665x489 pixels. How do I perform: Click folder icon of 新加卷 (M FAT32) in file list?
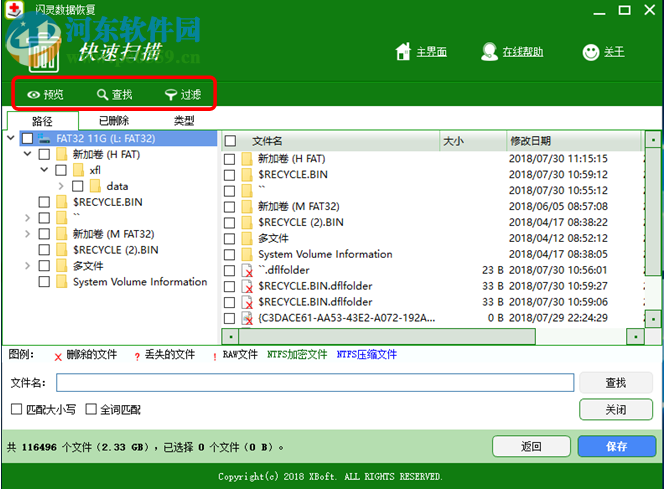[247, 207]
